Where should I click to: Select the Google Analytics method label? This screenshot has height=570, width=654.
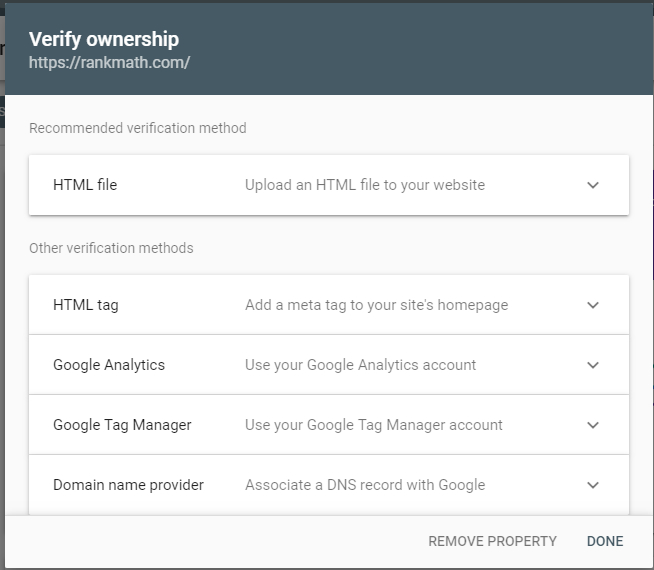109,365
